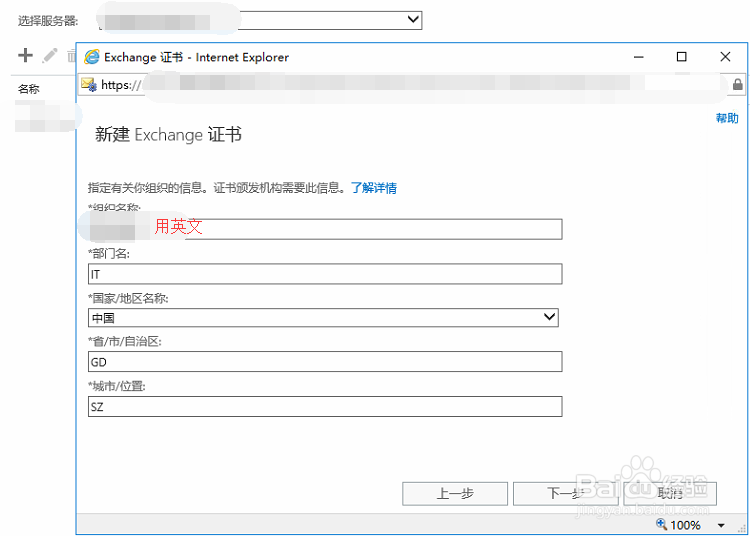Click the 上一步 button

(x=455, y=493)
